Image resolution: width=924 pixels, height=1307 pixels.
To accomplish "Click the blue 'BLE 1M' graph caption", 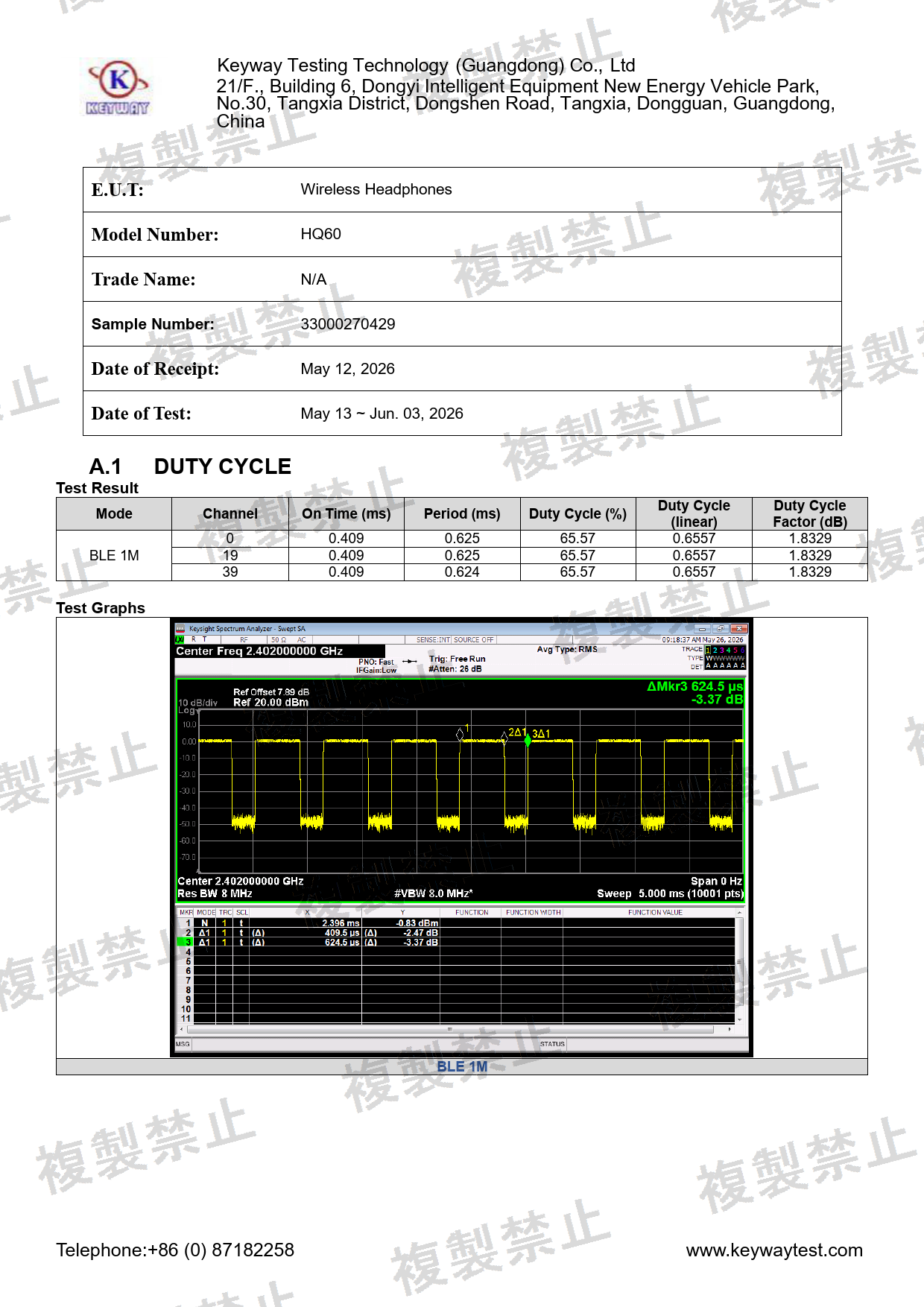I will point(462,1067).
